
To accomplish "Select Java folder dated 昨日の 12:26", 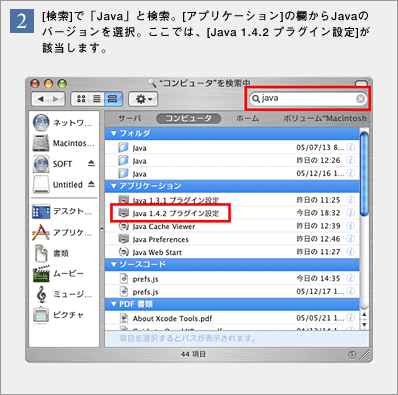I will click(x=232, y=160).
